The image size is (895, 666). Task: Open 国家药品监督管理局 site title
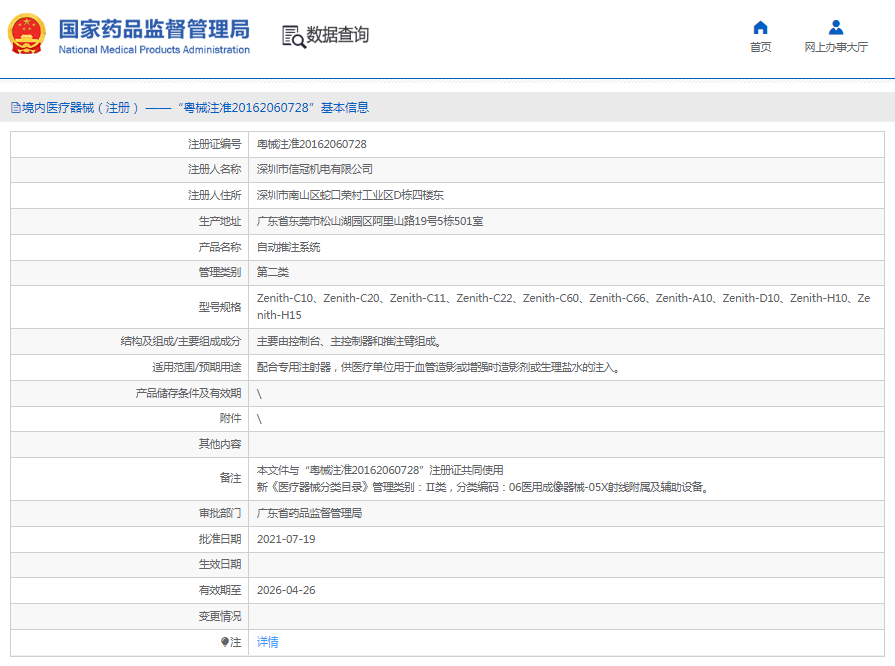[154, 29]
